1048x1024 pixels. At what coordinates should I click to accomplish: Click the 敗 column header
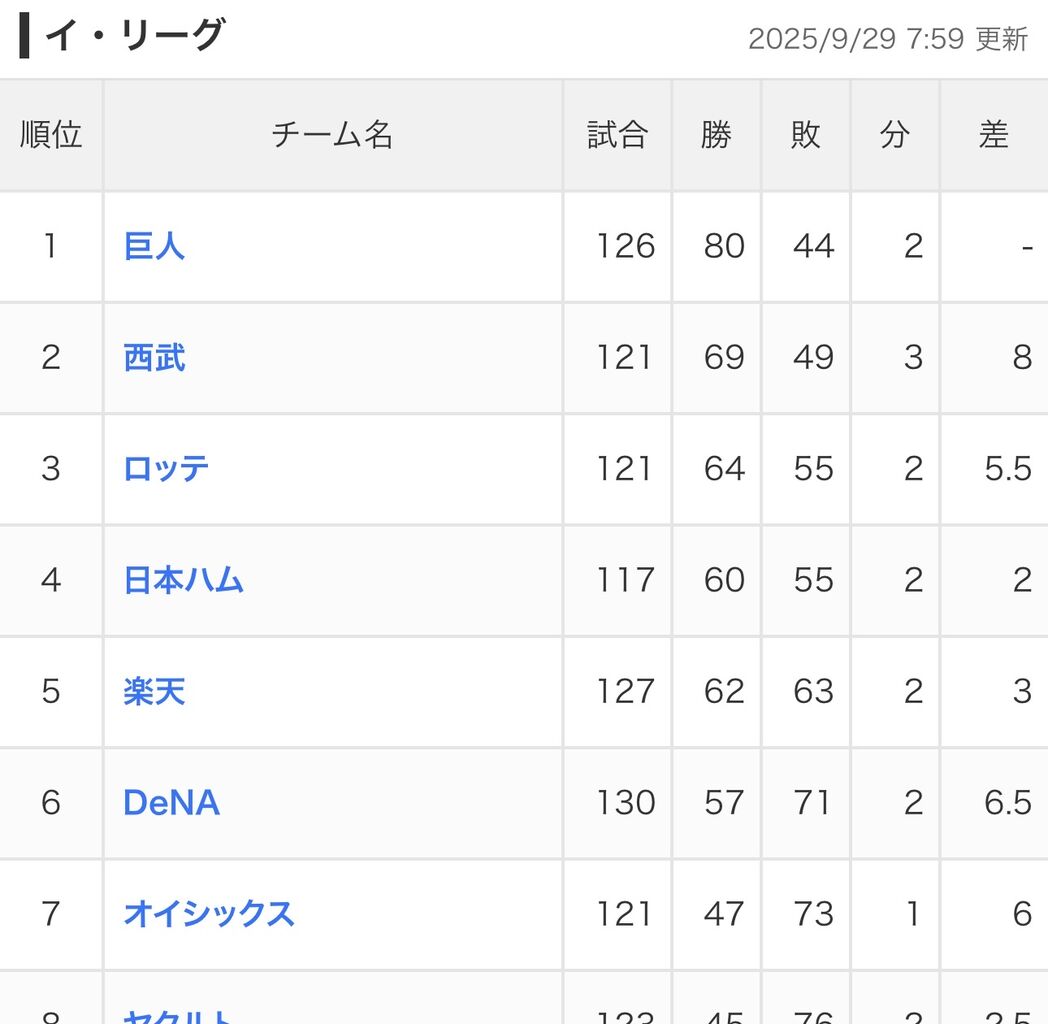pyautogui.click(x=805, y=135)
